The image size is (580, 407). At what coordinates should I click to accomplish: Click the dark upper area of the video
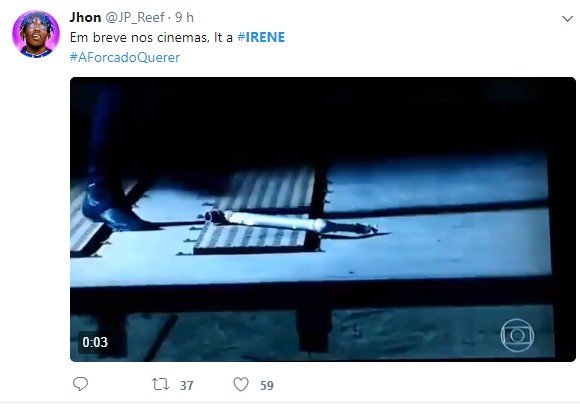pyautogui.click(x=323, y=118)
